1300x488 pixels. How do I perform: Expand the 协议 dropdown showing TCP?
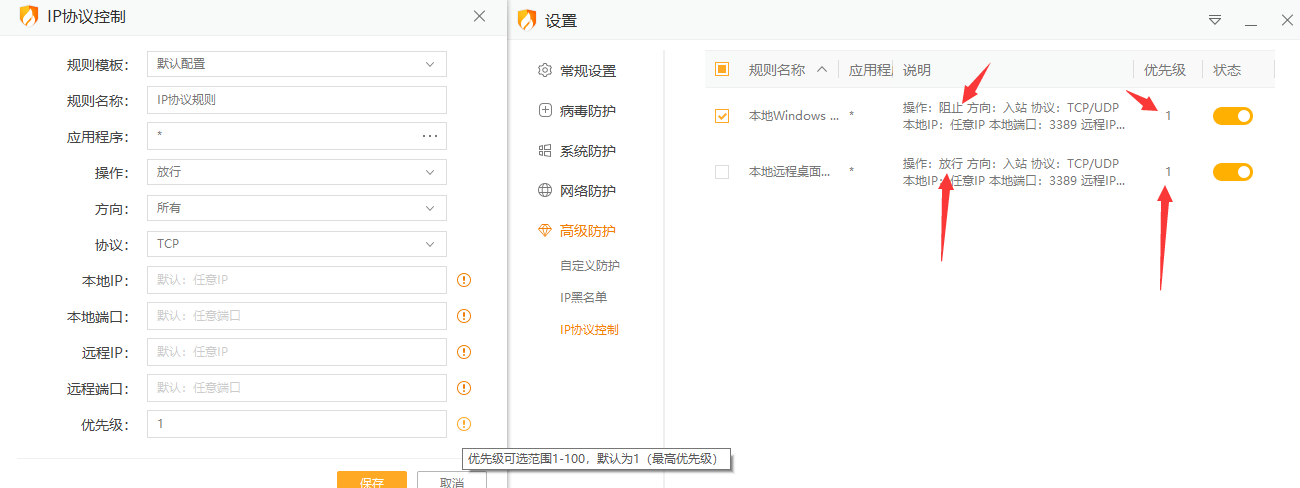coord(296,244)
